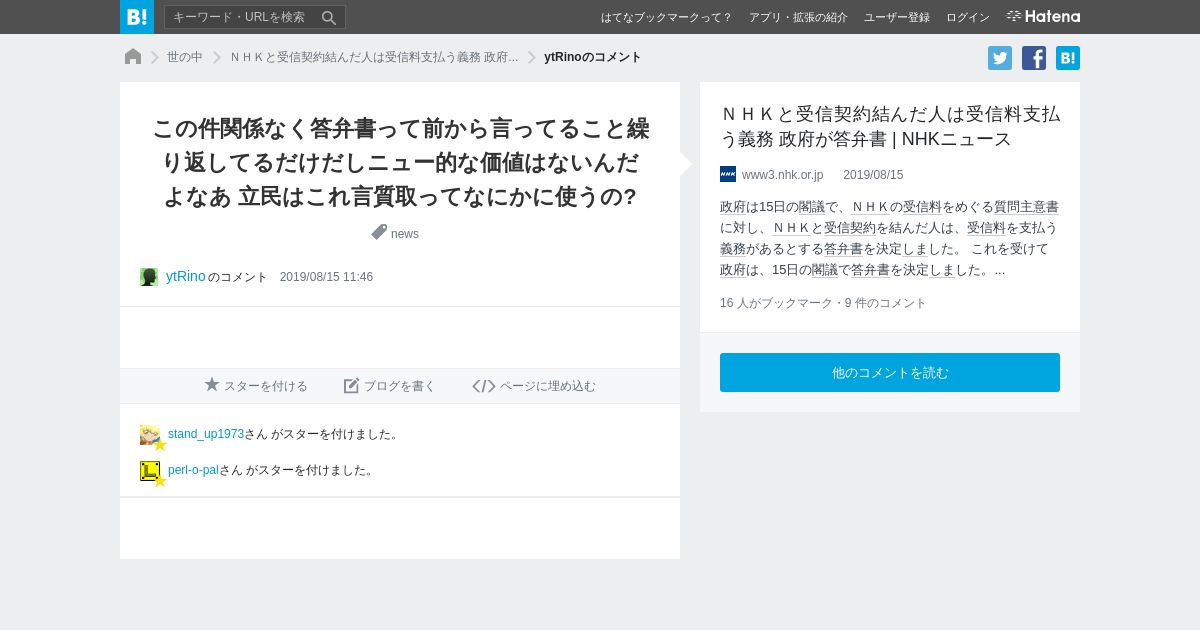Screen dimensions: 1200x630
Task: Open www3.nhk.or.jp domain link
Action: pyautogui.click(x=782, y=175)
